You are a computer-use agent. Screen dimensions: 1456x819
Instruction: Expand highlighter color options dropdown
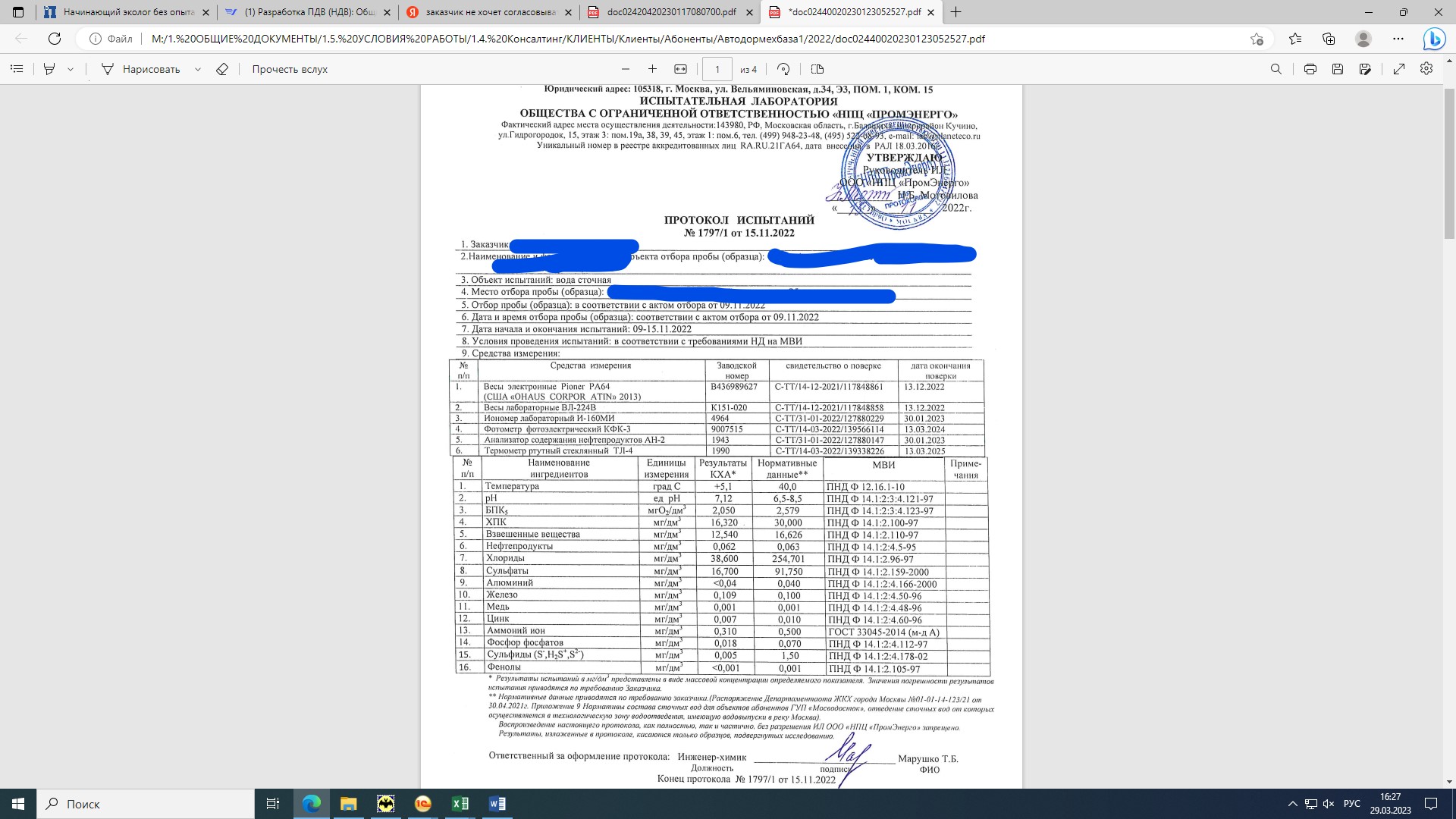point(71,69)
